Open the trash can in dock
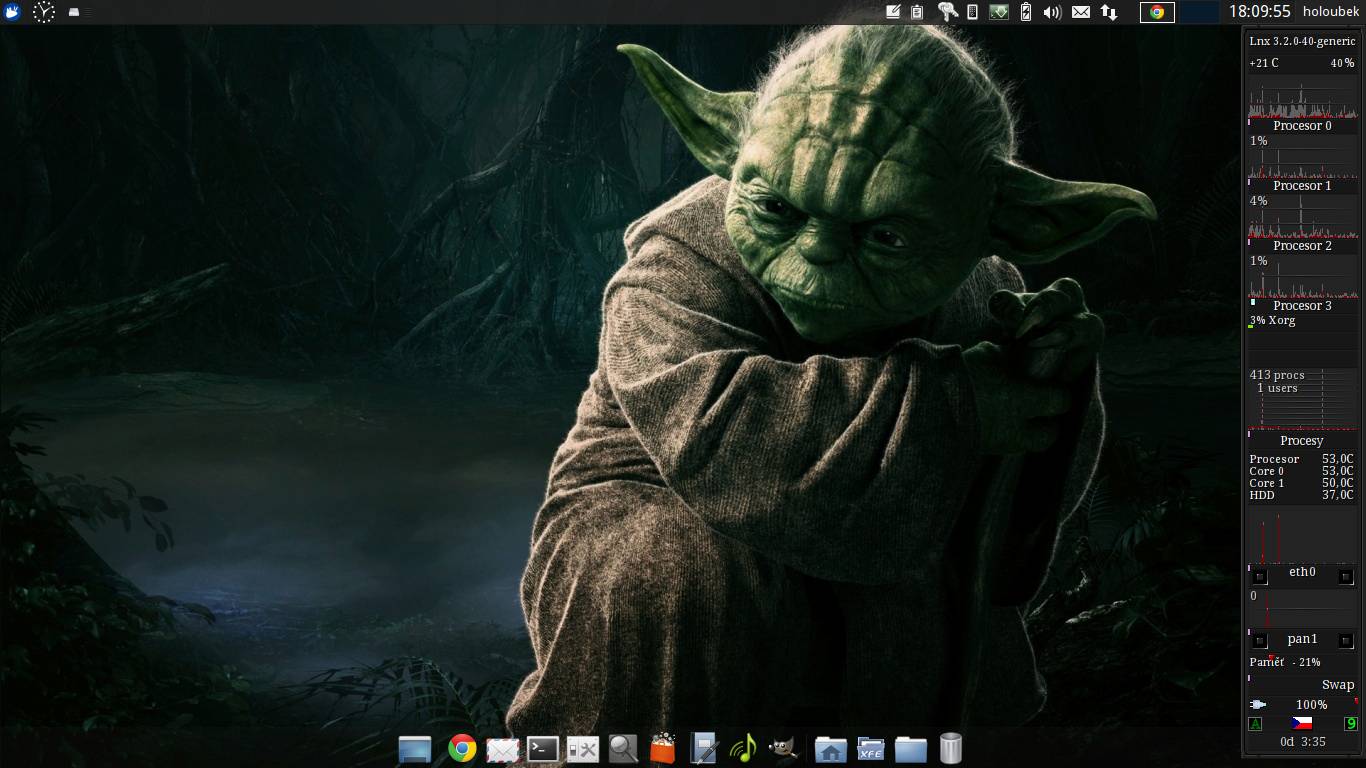 tap(951, 748)
